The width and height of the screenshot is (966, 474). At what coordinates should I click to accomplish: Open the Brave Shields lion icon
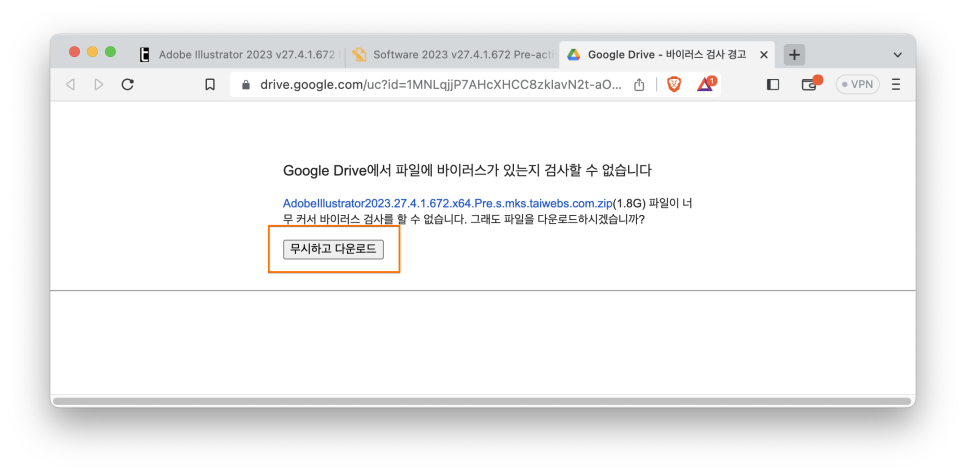coord(674,84)
